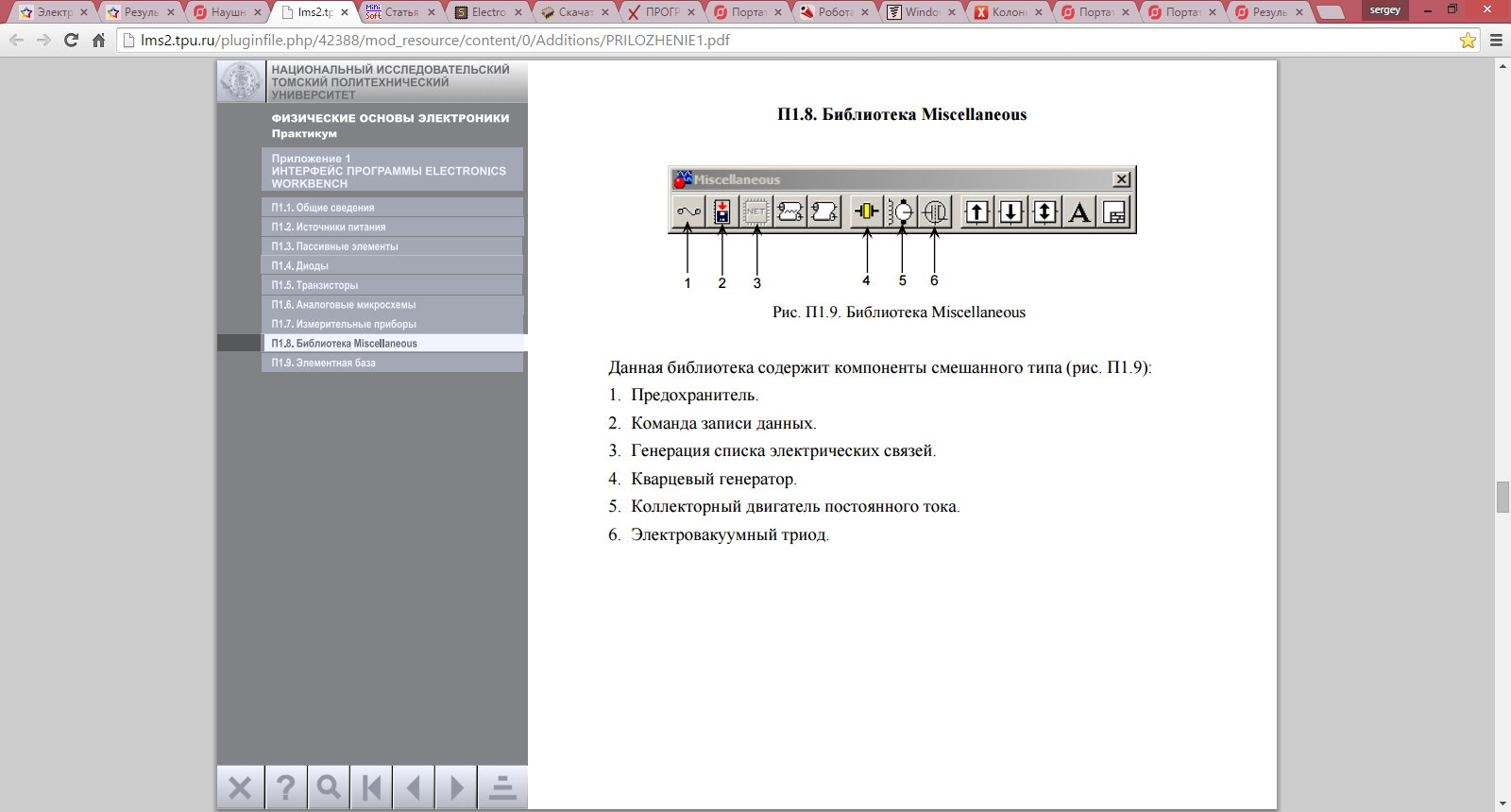The height and width of the screenshot is (812, 1511).
Task: Click the DC motor icon in Miscellaneous toolbar
Action: click(901, 212)
